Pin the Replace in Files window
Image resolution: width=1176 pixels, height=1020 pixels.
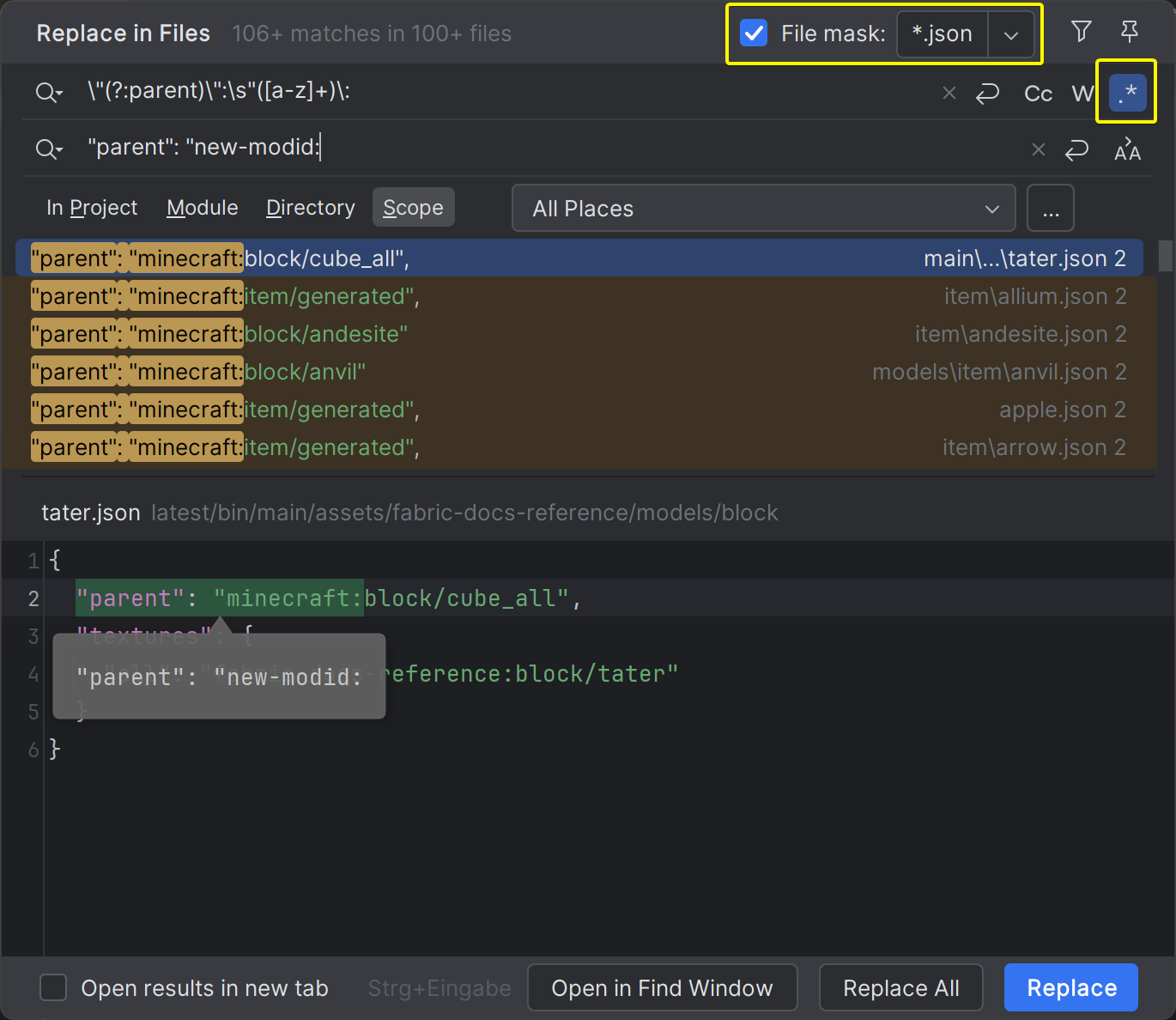point(1130,33)
